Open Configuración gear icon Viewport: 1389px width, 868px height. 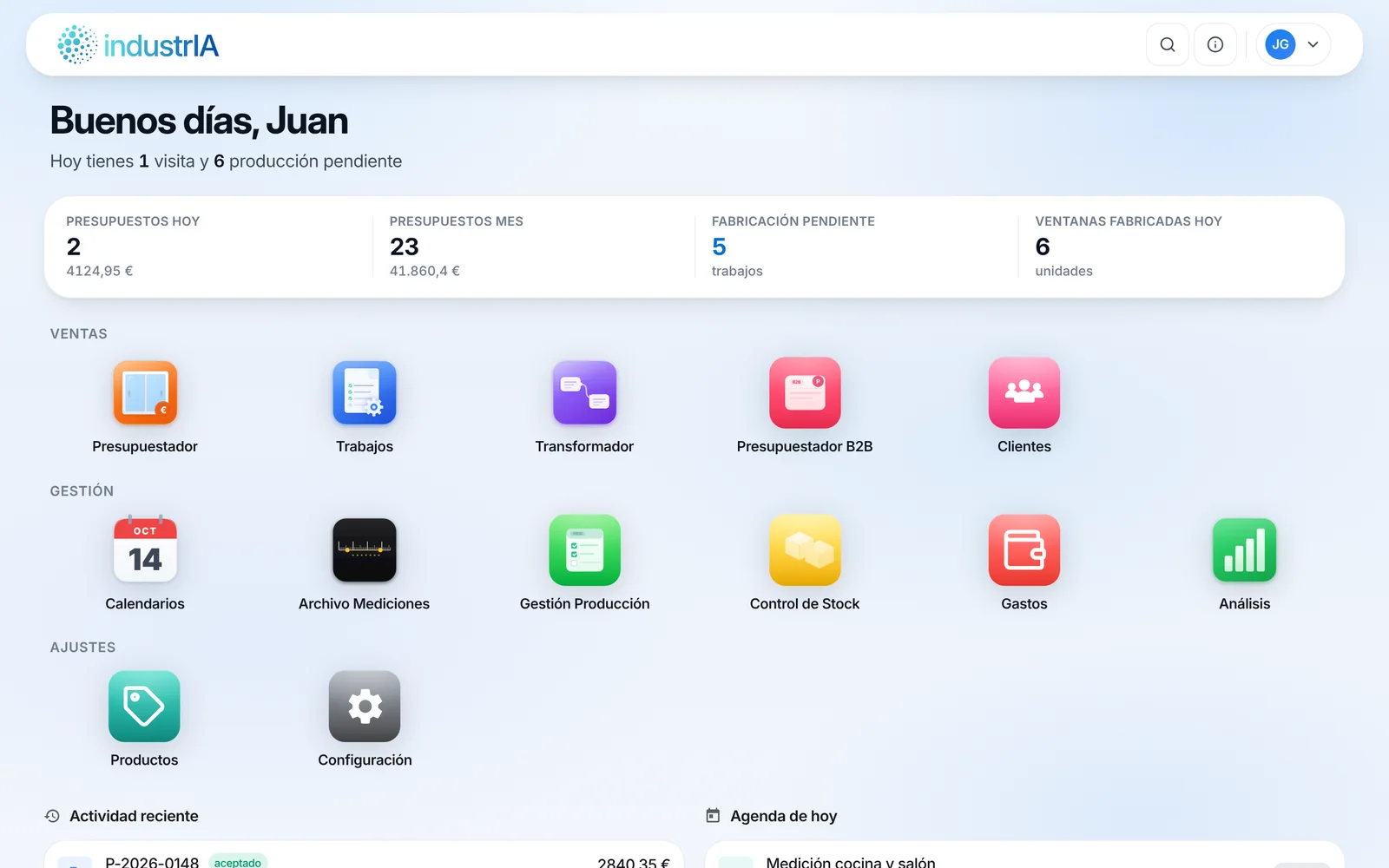point(365,706)
